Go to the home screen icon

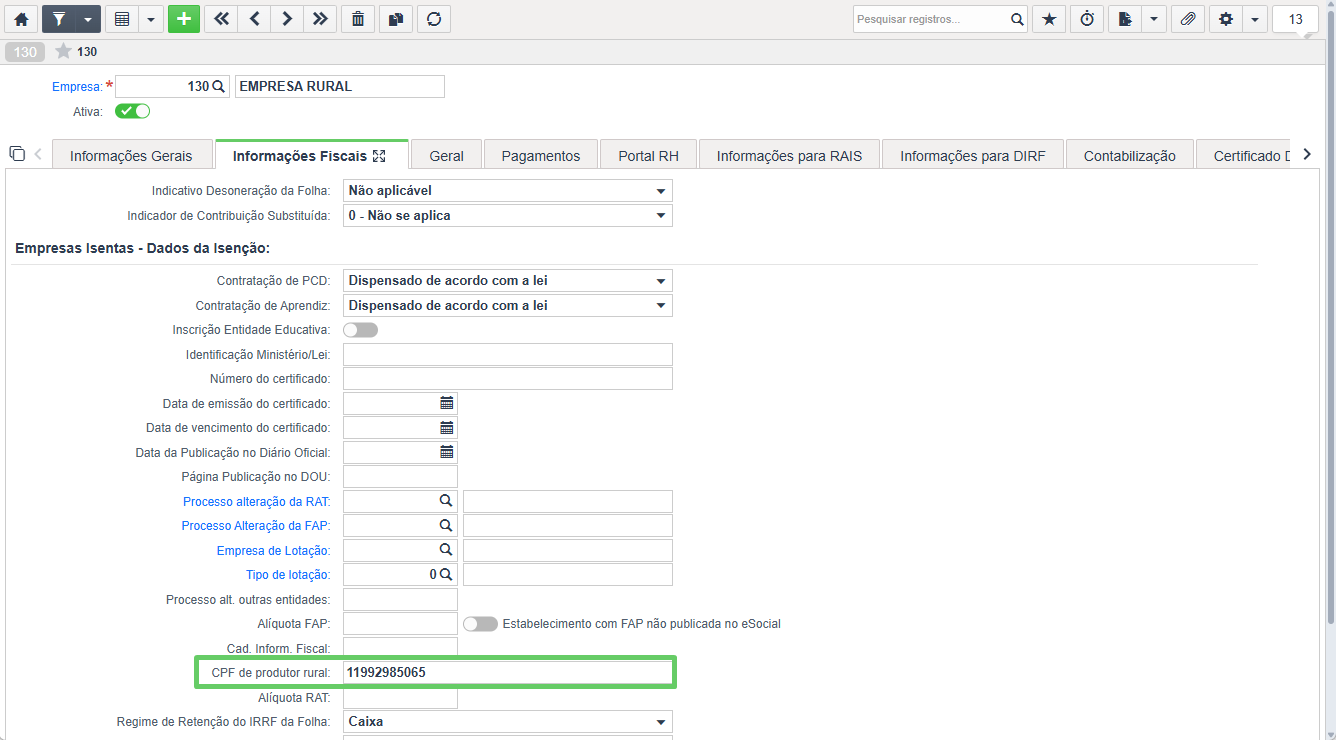click(x=21, y=19)
